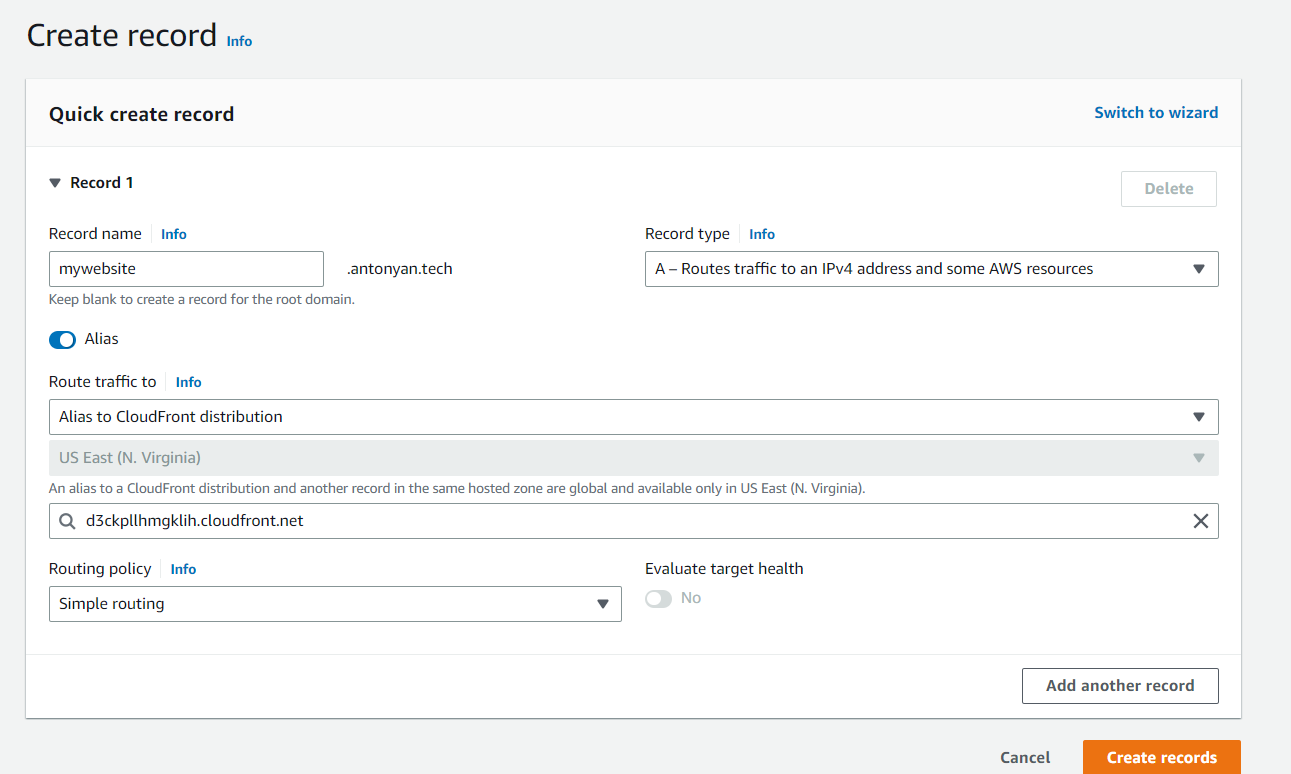
Task: Open the Route traffic to Info help
Action: click(x=188, y=381)
